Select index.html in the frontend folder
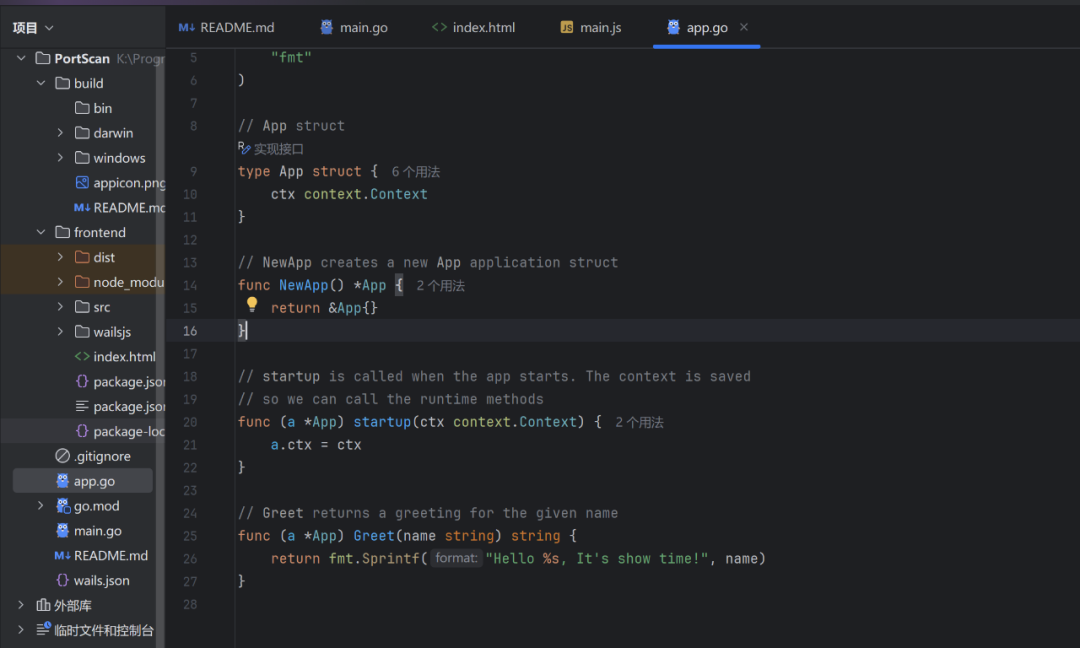The height and width of the screenshot is (648, 1080). pos(115,357)
